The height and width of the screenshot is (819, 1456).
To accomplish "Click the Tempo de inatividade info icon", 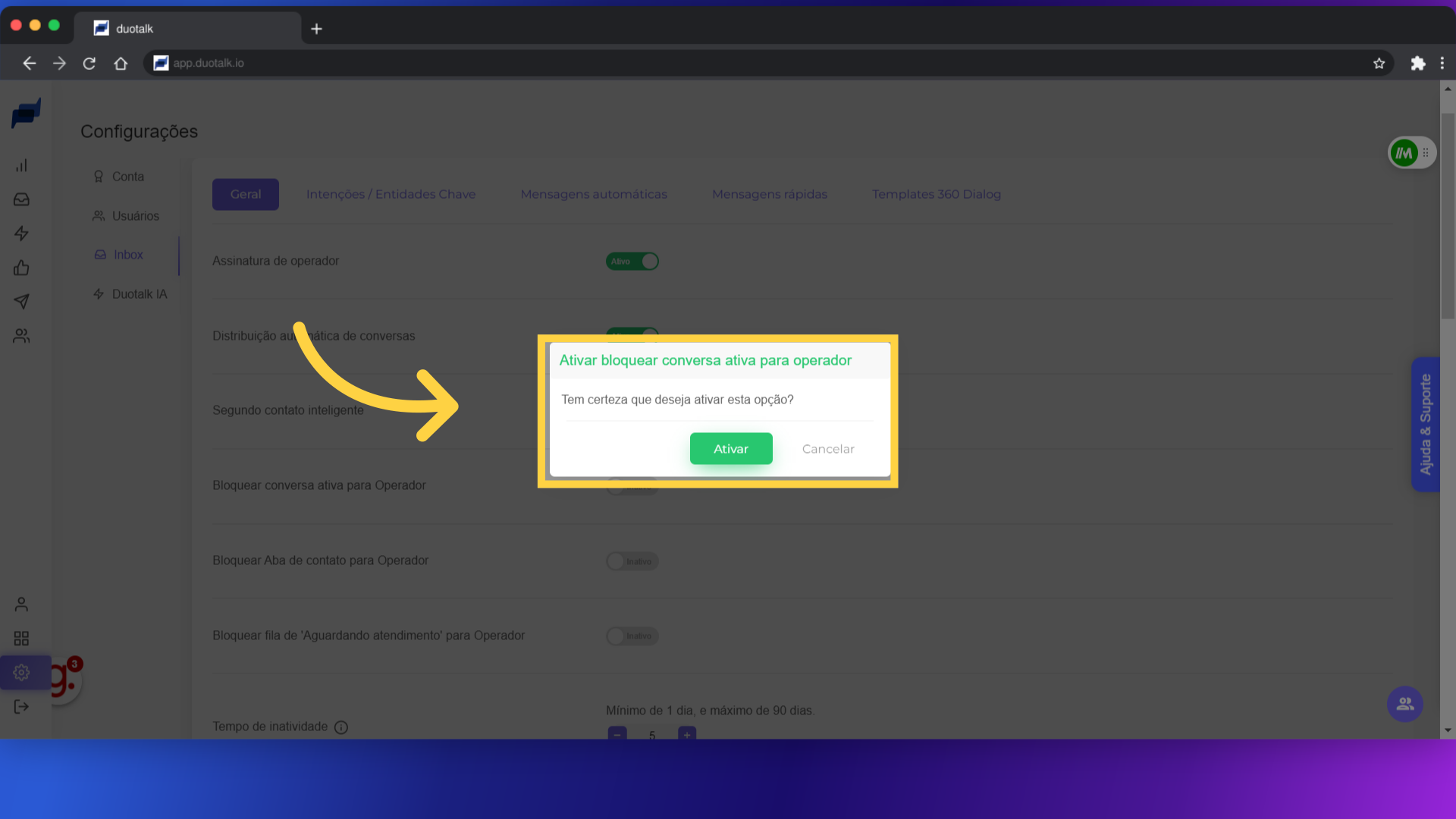I will point(341,727).
